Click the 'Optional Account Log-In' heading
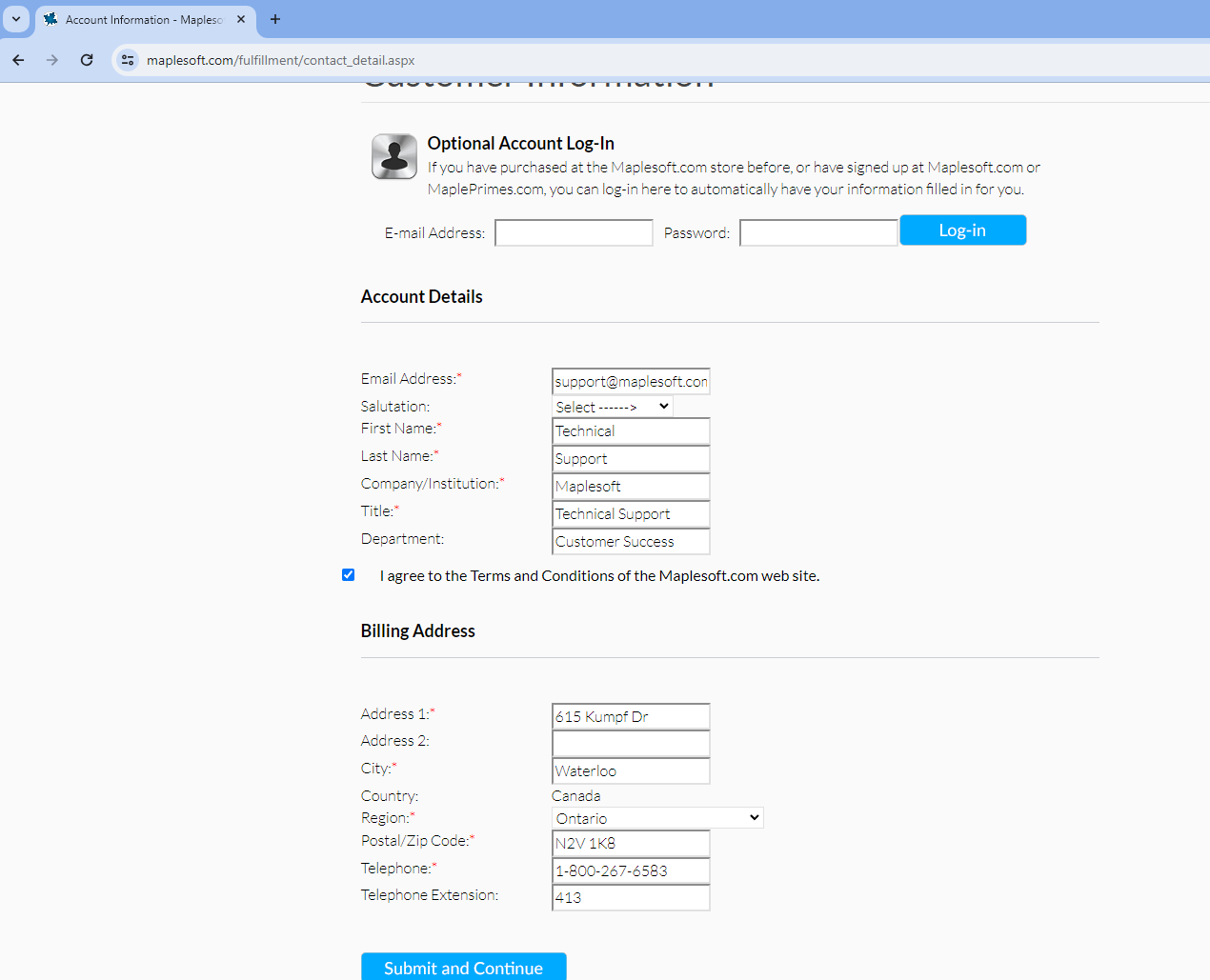The width and height of the screenshot is (1210, 980). (x=520, y=143)
